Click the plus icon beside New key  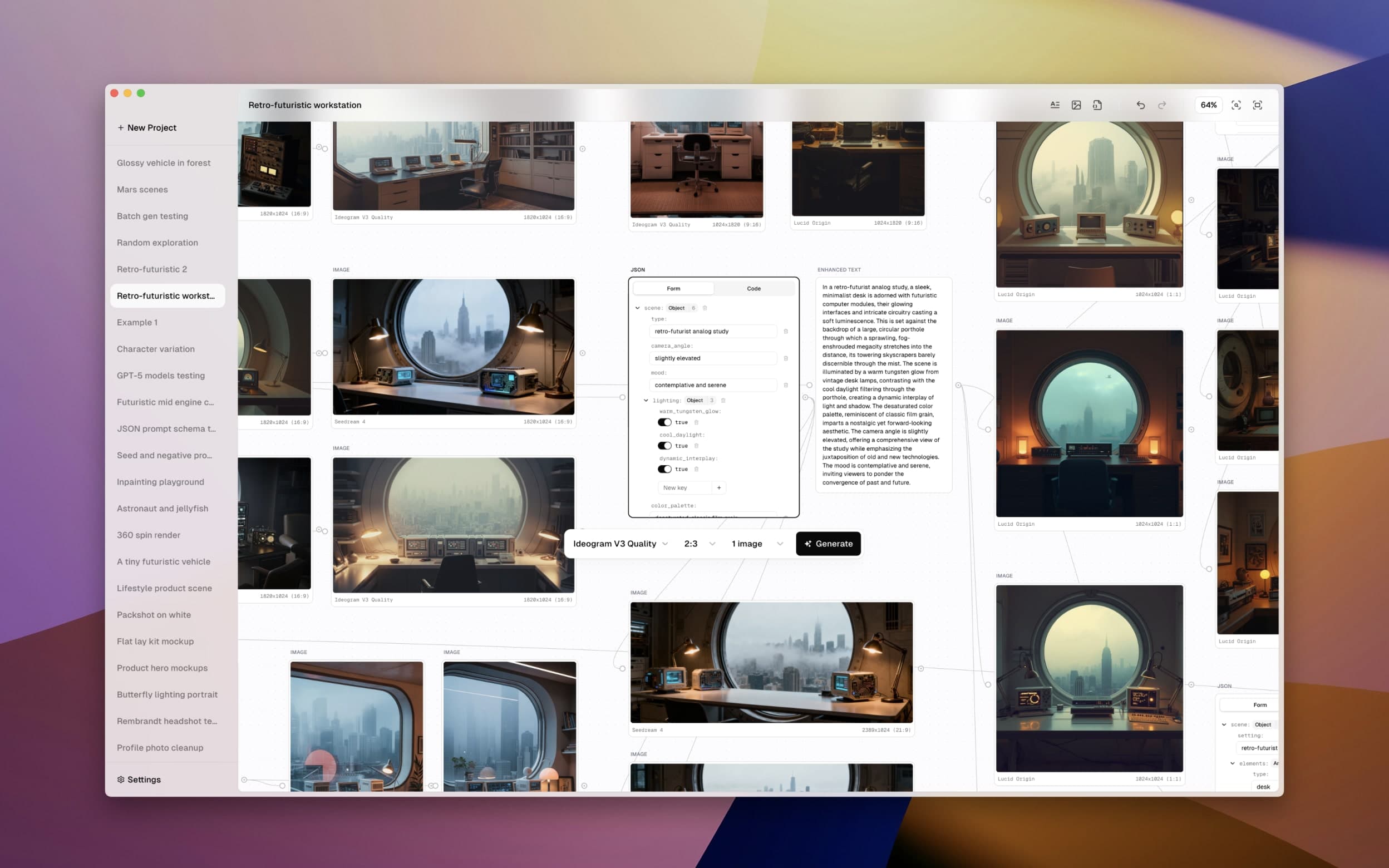point(718,487)
